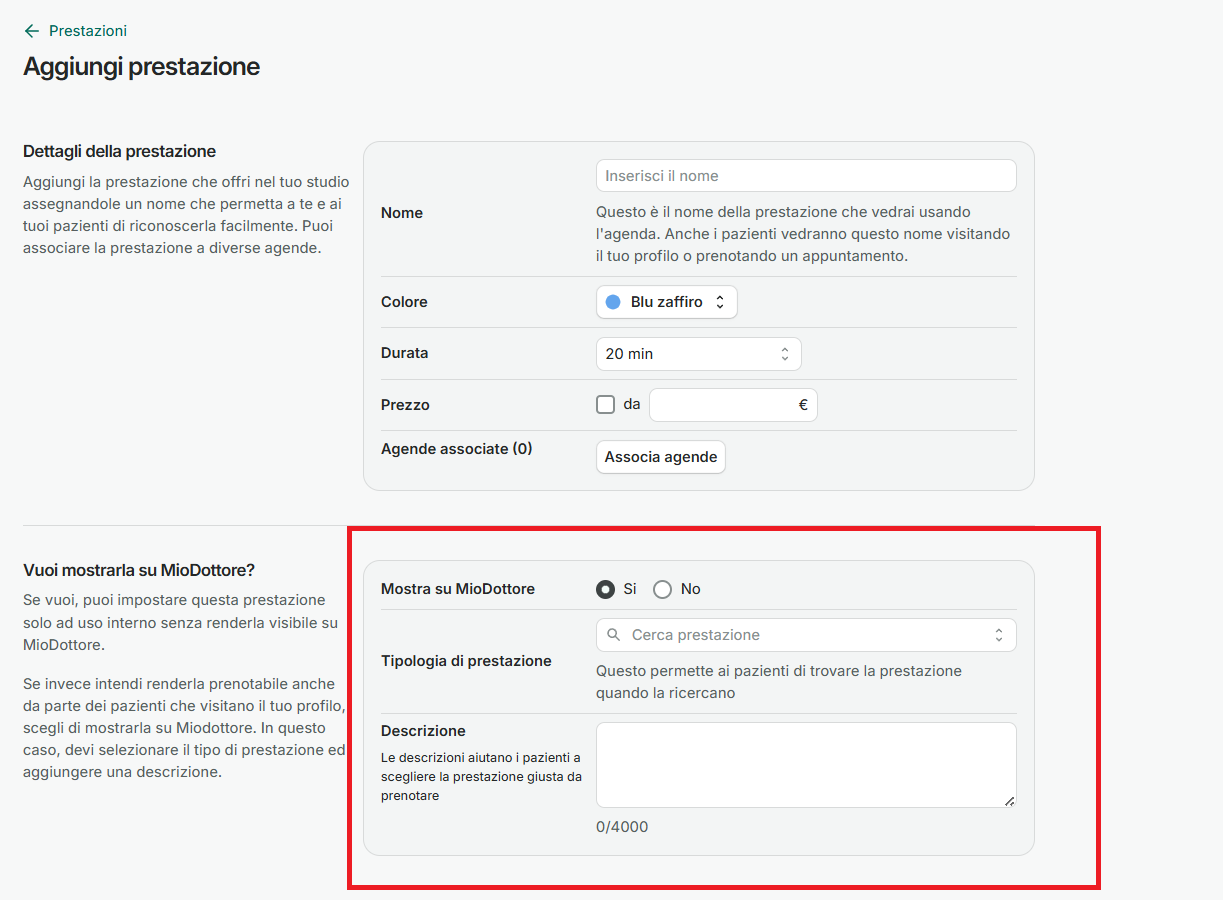Click the Nome field label
This screenshot has height=900, width=1223.
tap(402, 213)
